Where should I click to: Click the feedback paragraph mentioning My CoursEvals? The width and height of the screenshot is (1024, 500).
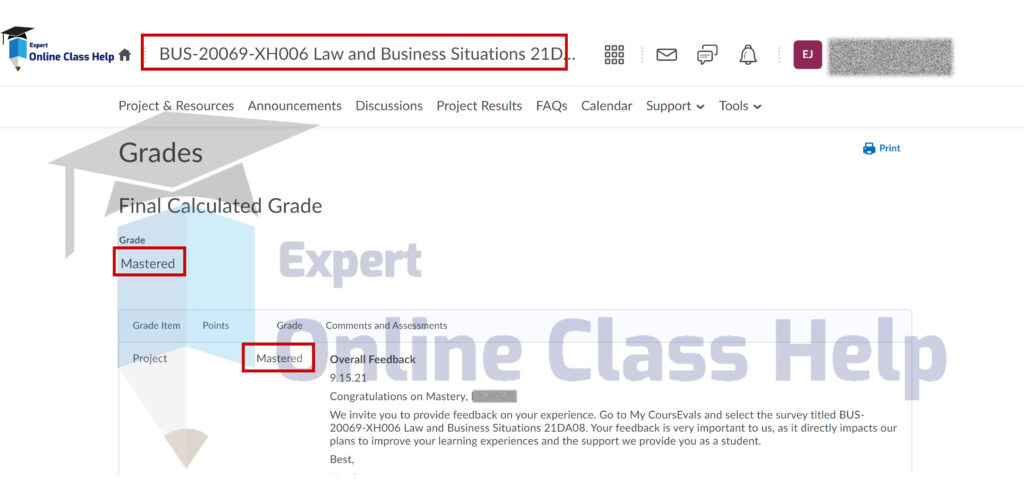pos(613,428)
